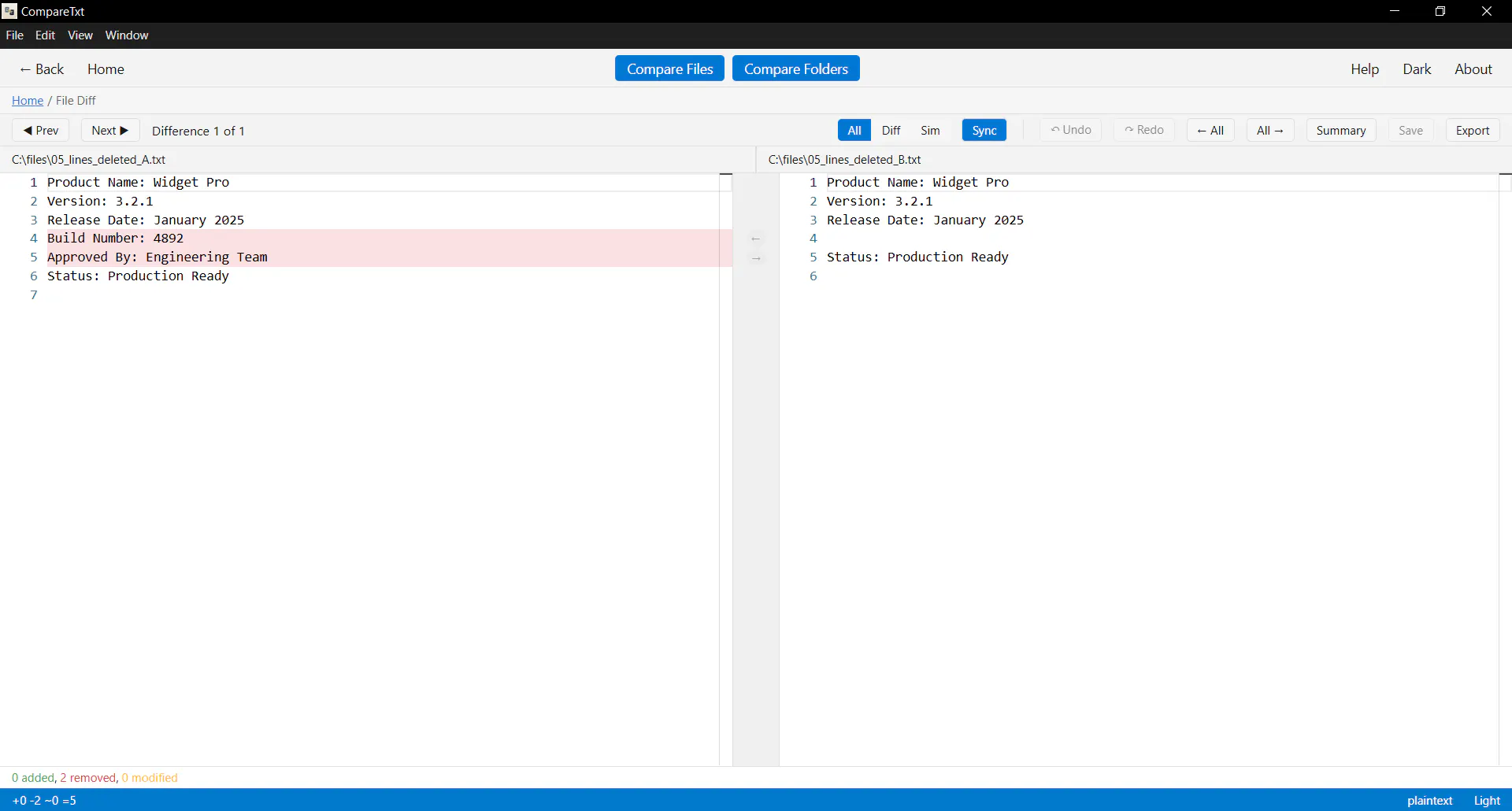The width and height of the screenshot is (1512, 811).
Task: Click the copy-right arrow in the gutter
Action: tap(756, 258)
